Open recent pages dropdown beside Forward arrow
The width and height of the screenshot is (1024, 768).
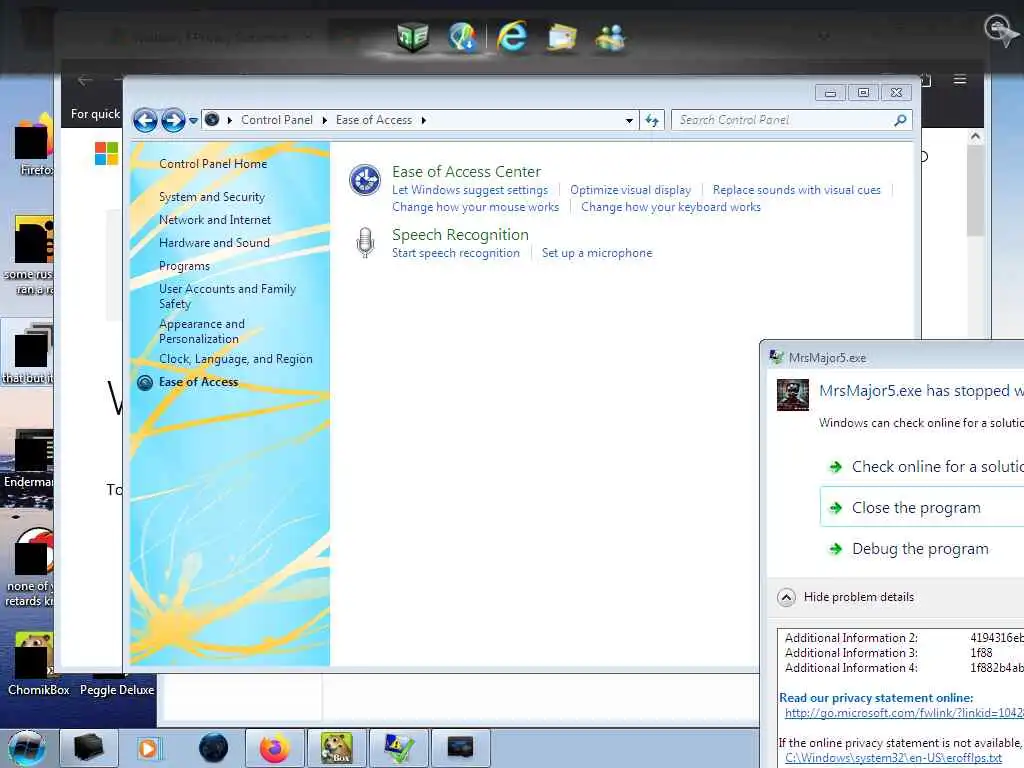point(193,121)
